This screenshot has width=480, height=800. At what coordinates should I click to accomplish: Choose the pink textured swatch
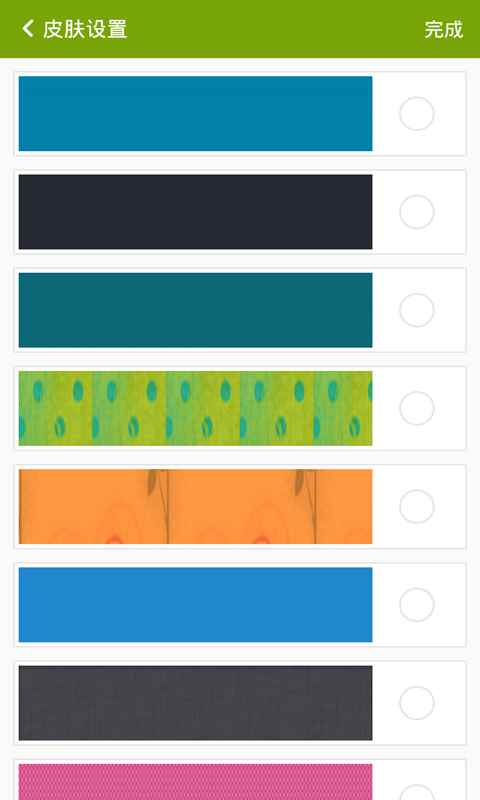(x=195, y=782)
